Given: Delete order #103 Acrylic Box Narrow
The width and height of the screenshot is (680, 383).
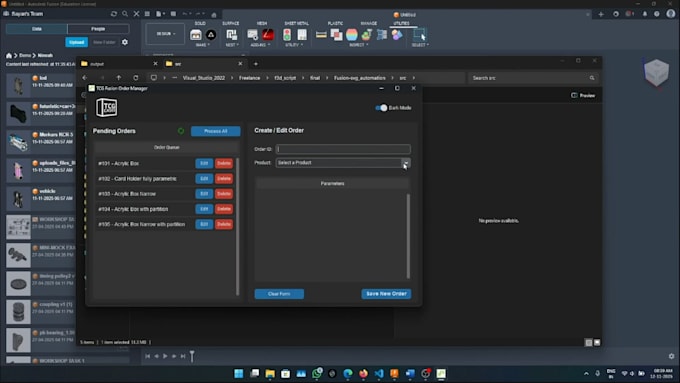Looking at the screenshot, I should (x=224, y=193).
